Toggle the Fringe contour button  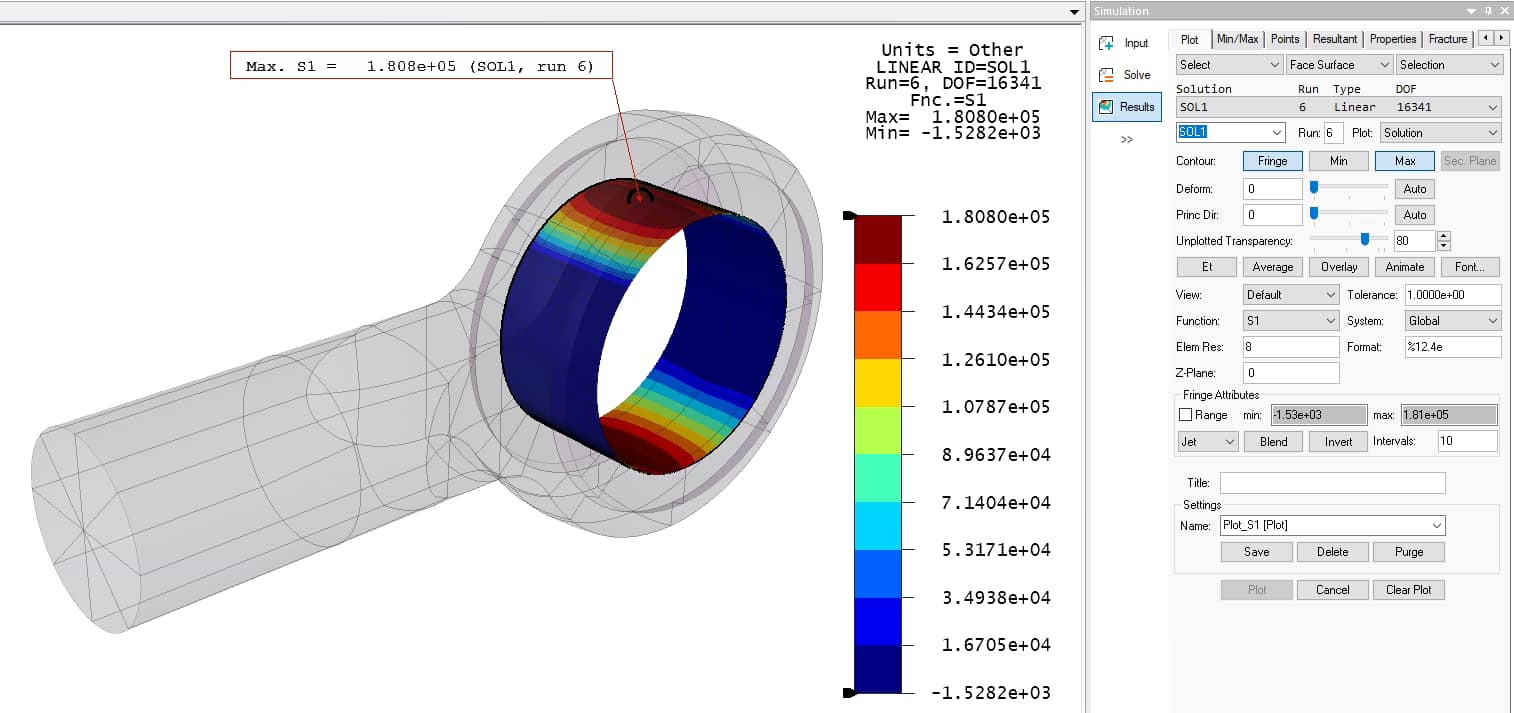click(x=1272, y=161)
